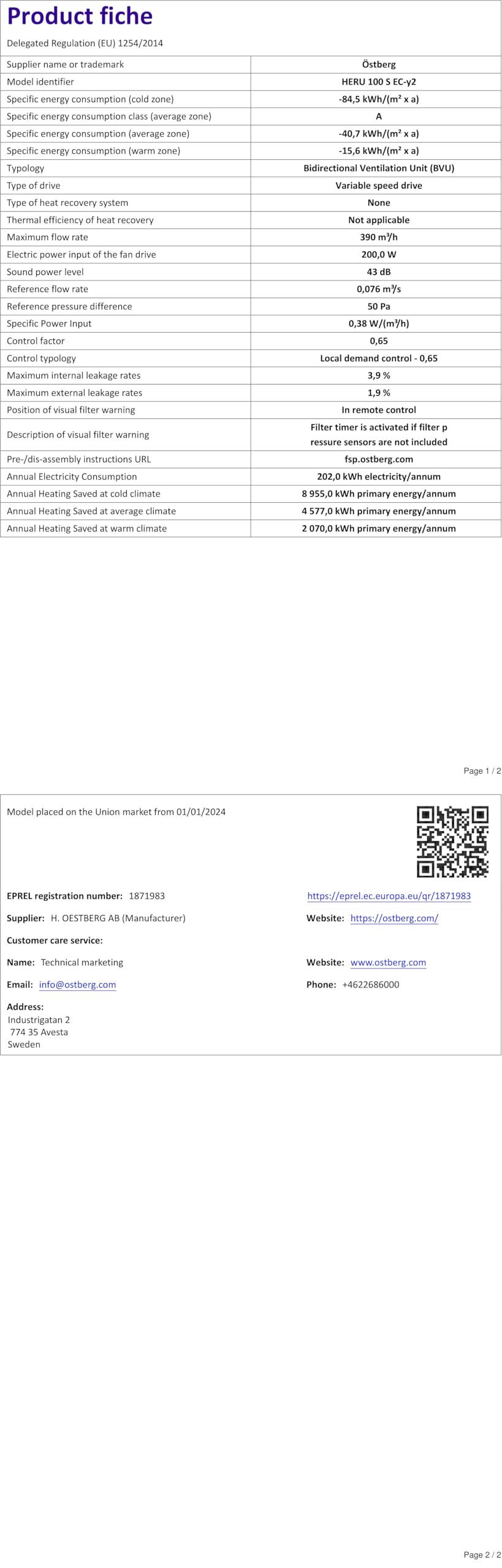Select address line '774 35 Avesta'
The width and height of the screenshot is (502, 1568).
coord(39,1032)
